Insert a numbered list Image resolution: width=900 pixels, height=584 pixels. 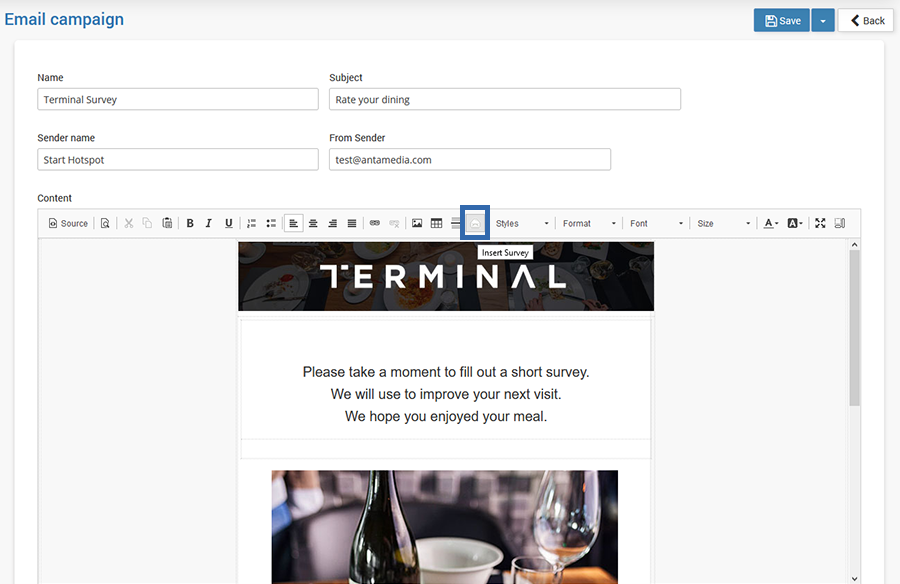[252, 223]
